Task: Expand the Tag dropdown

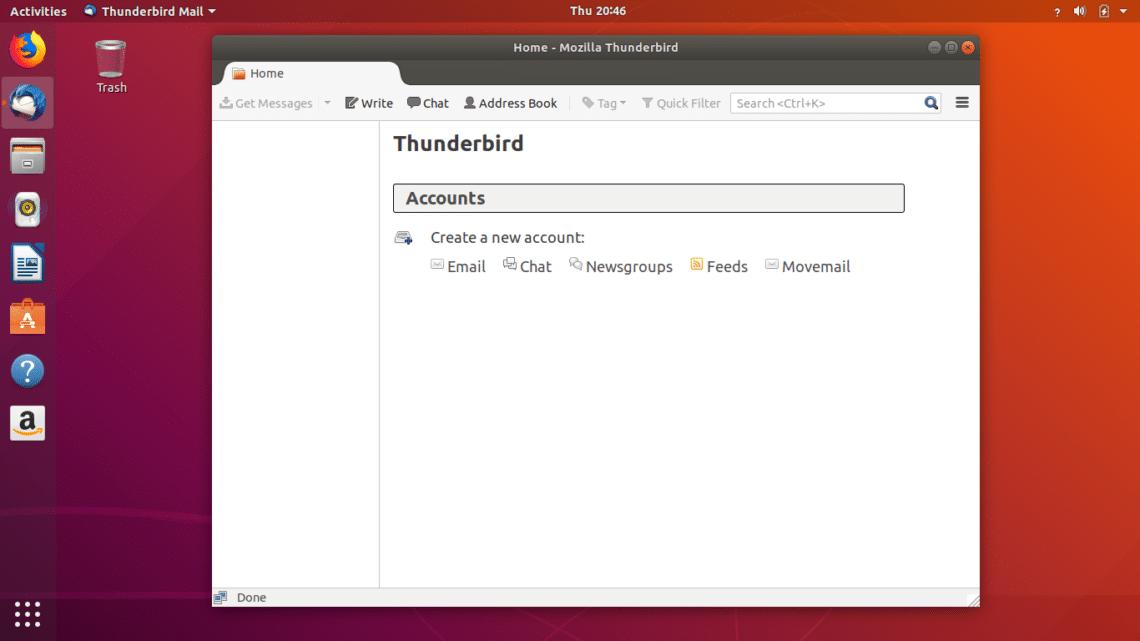Action: coord(604,103)
